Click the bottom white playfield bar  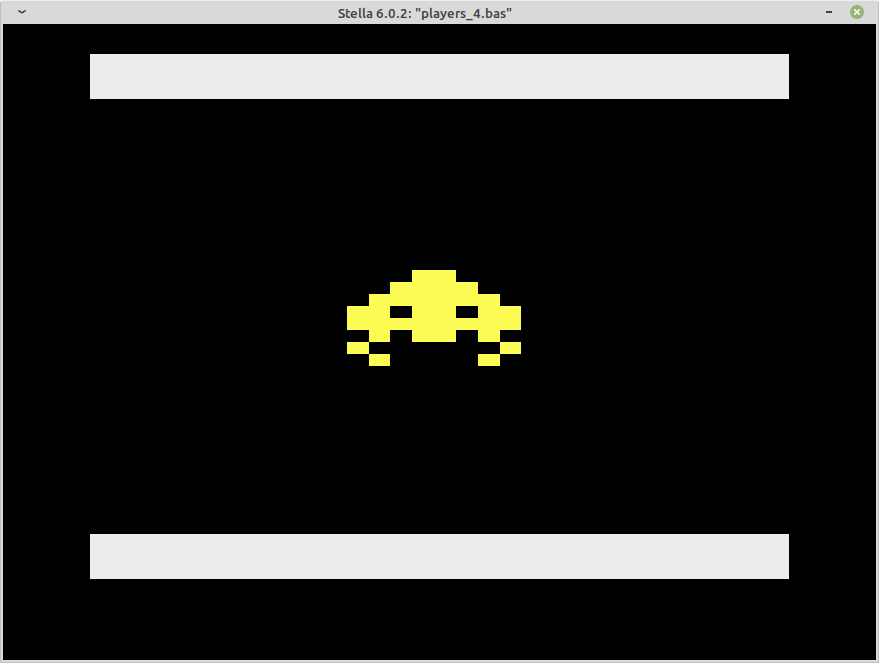pyautogui.click(x=440, y=557)
